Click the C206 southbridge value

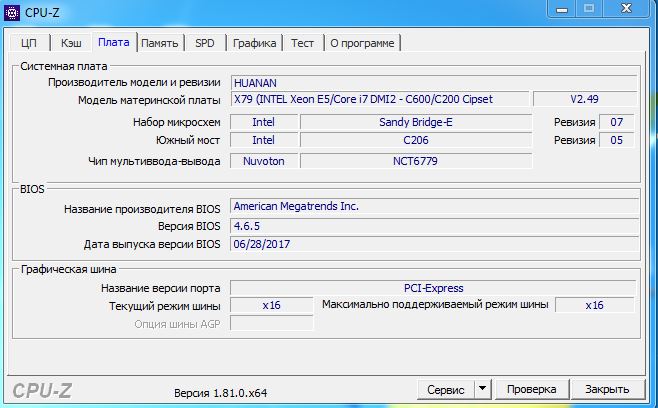(x=416, y=140)
